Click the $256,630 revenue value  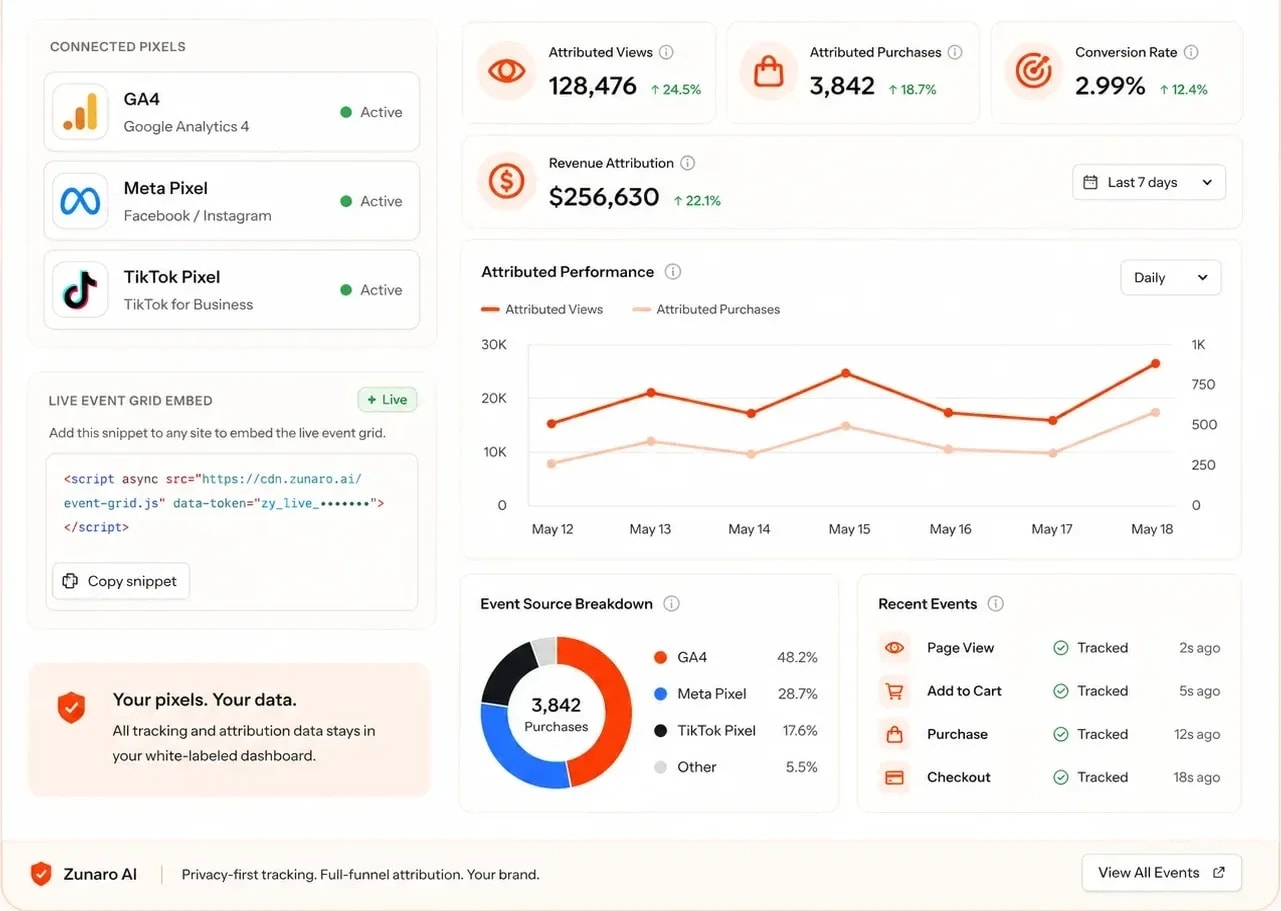click(x=604, y=197)
